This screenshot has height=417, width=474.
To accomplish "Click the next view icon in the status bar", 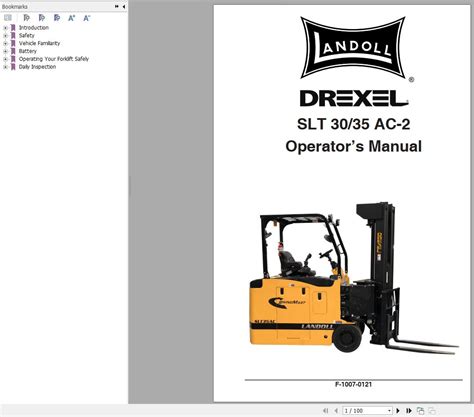I will (x=432, y=411).
